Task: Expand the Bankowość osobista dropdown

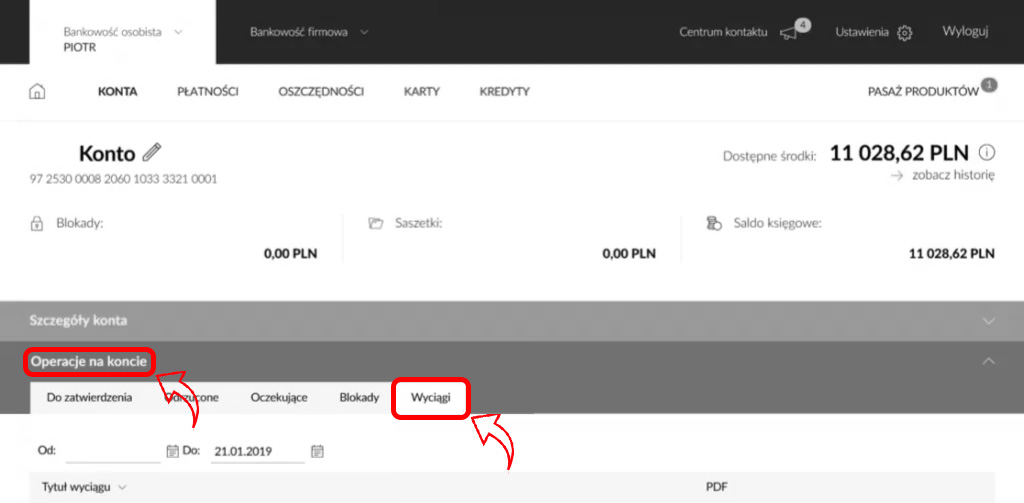Action: pos(178,32)
